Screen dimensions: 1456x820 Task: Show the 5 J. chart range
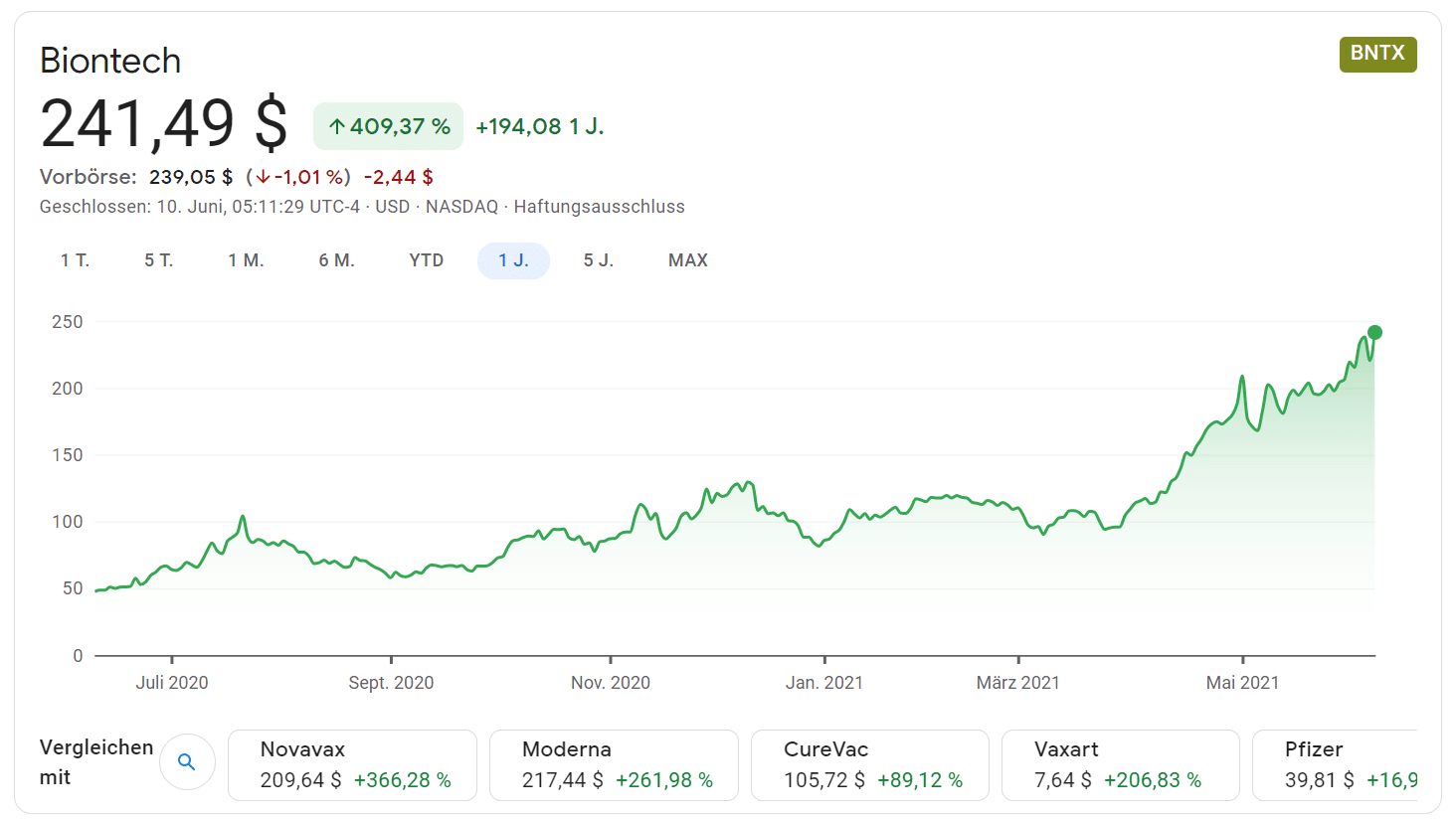[x=599, y=260]
